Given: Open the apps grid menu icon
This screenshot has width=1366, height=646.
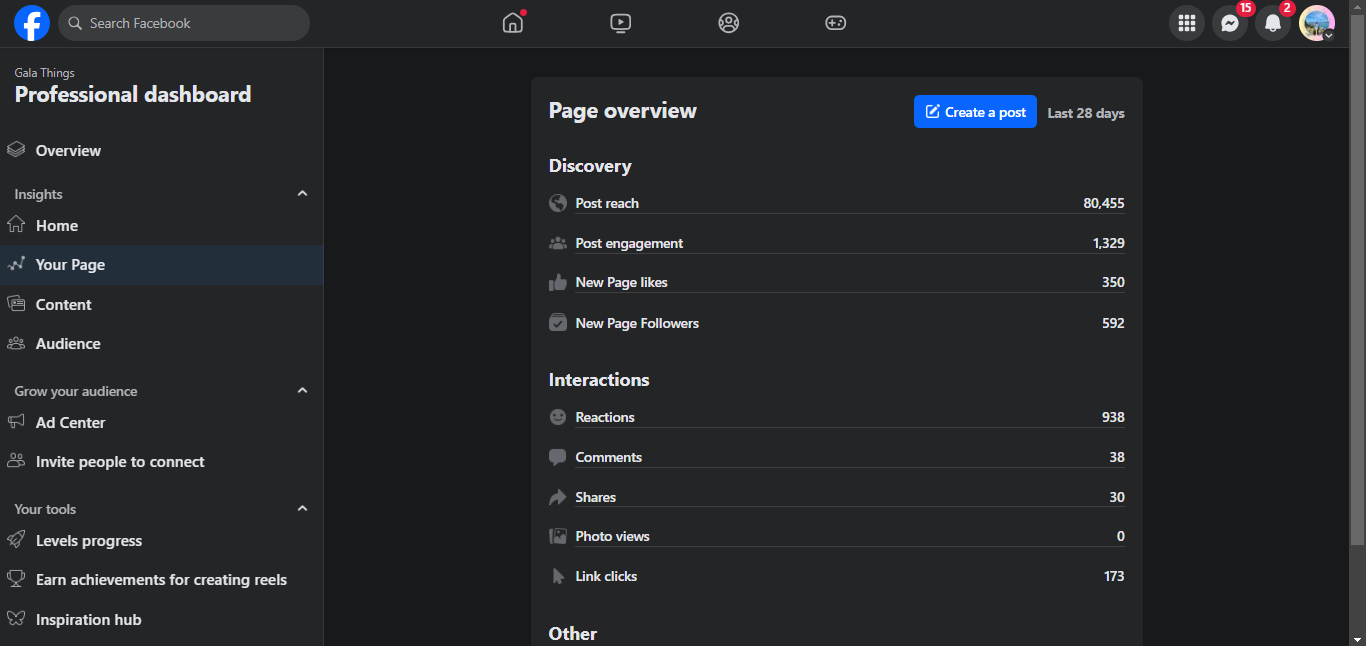Looking at the screenshot, I should [1187, 23].
